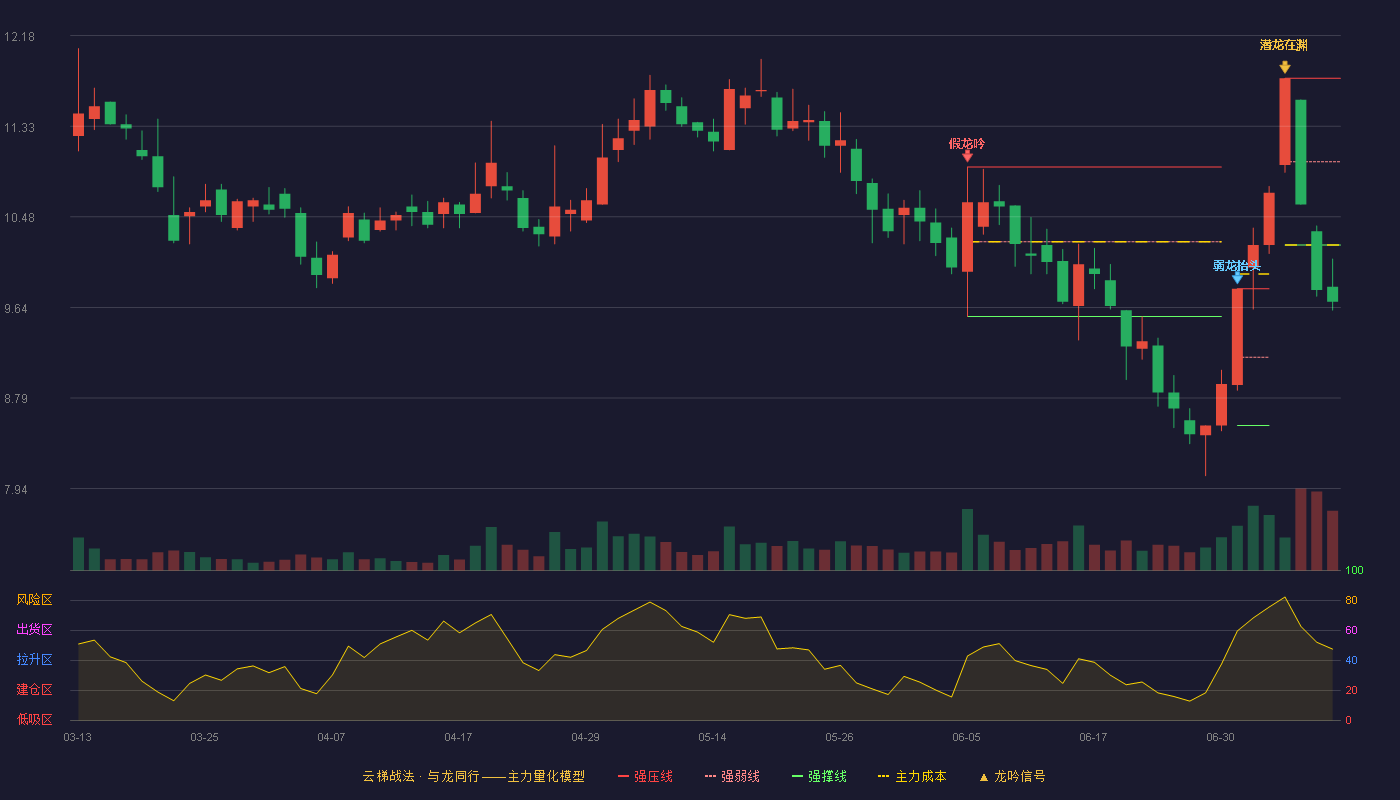Click the 12.18 price axis label

(x=19, y=37)
